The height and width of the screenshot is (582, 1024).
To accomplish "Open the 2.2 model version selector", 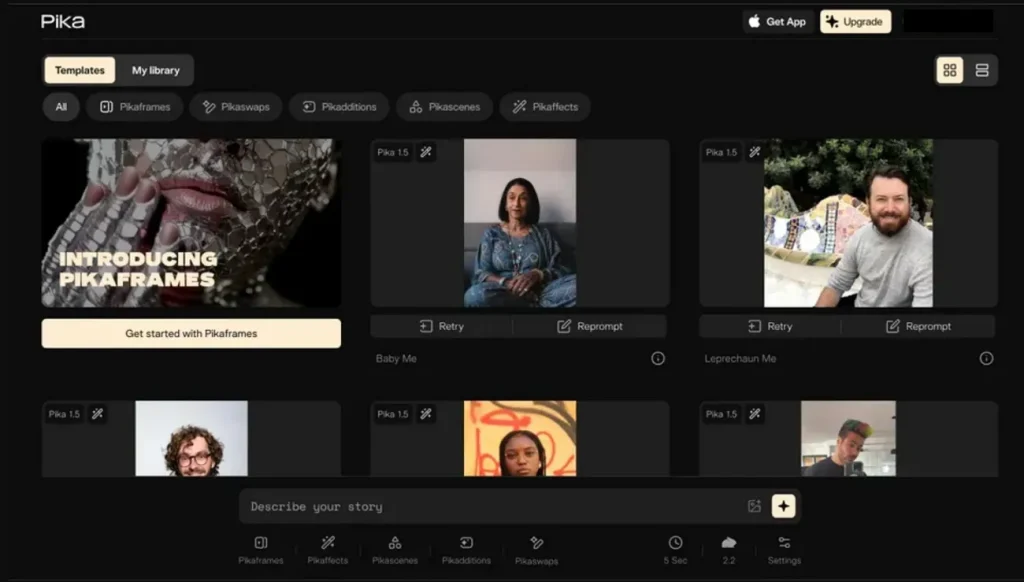I will [x=729, y=549].
